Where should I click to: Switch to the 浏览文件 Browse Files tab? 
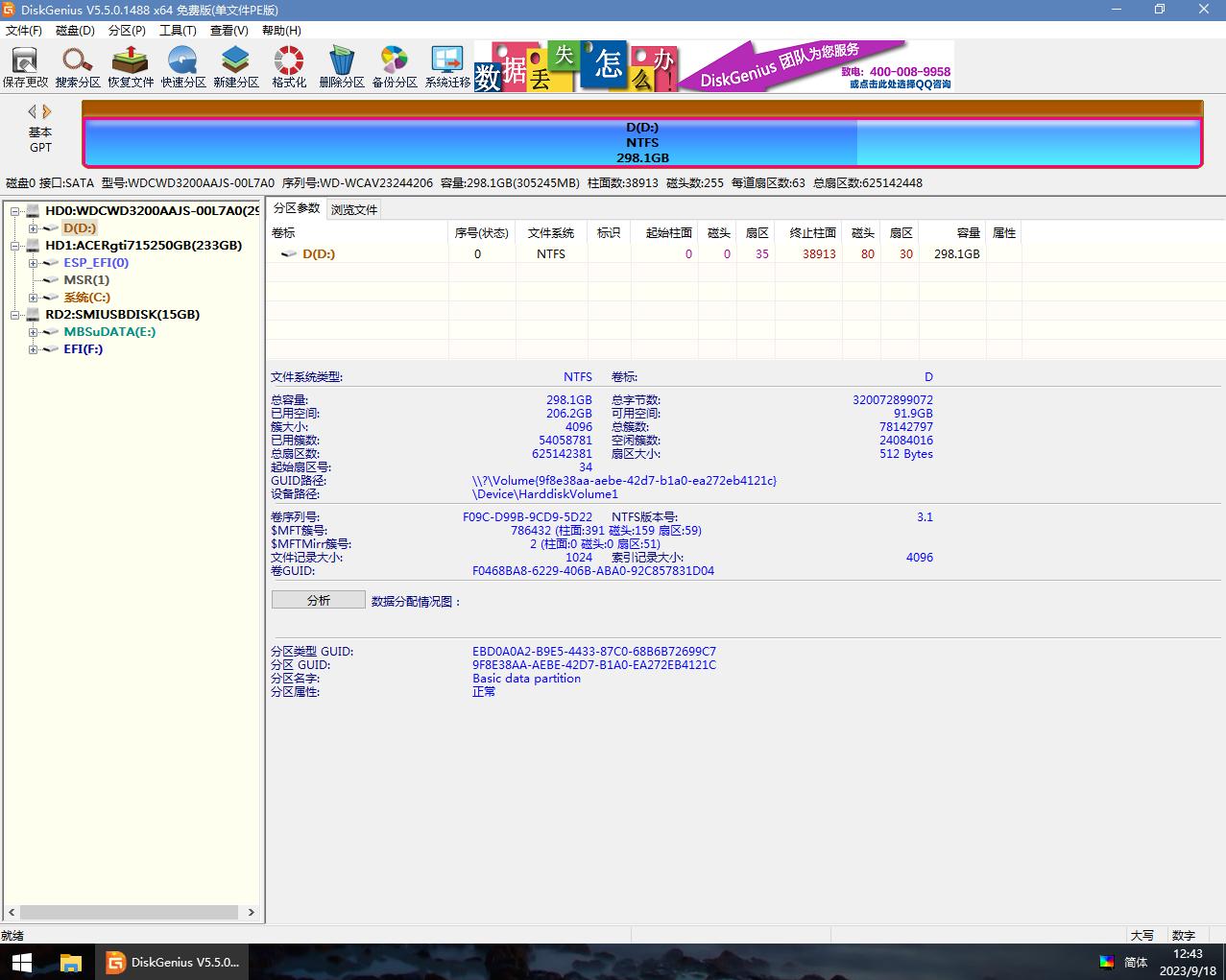pyautogui.click(x=354, y=209)
